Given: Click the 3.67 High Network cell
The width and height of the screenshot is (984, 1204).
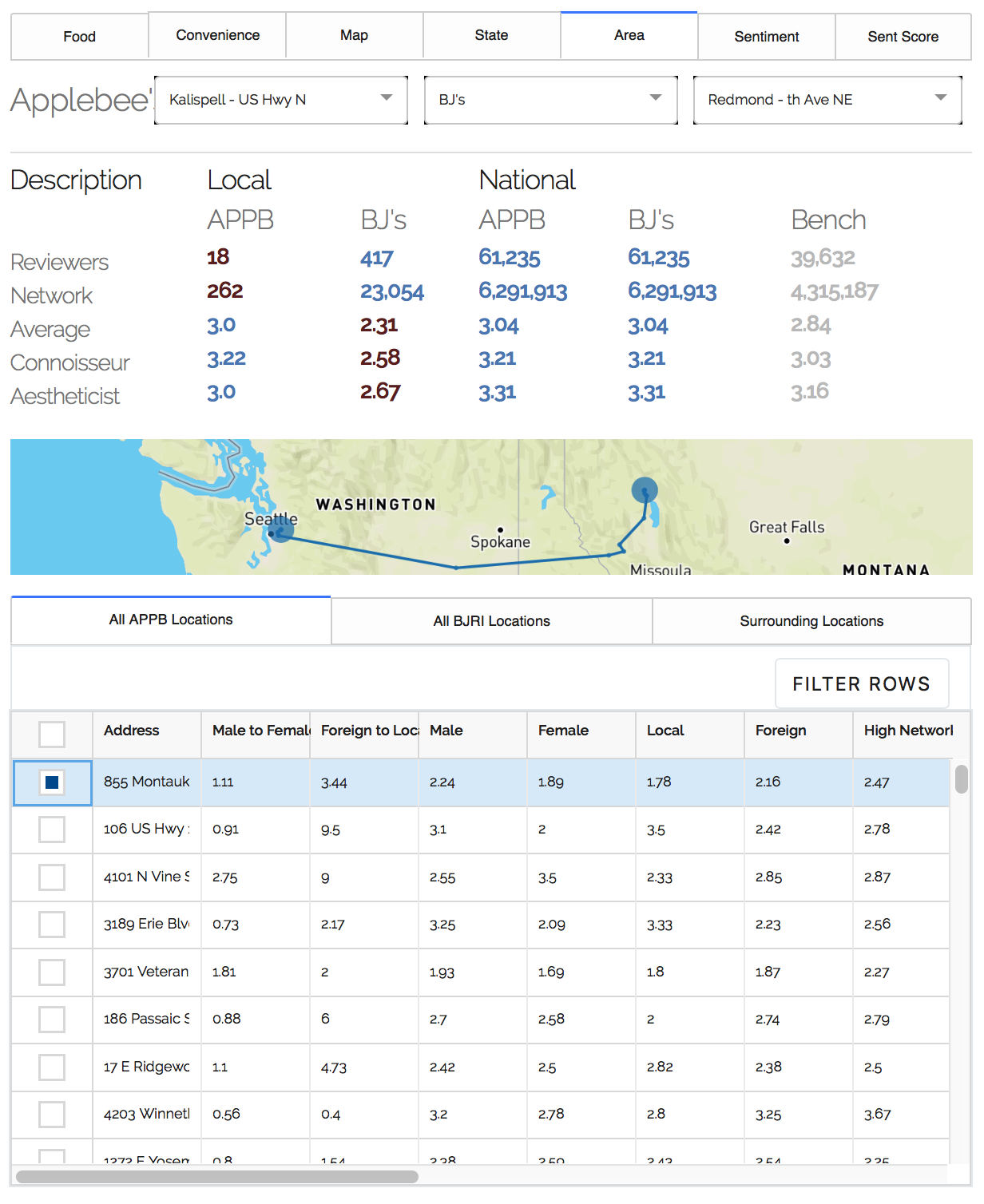Looking at the screenshot, I should 901,1115.
